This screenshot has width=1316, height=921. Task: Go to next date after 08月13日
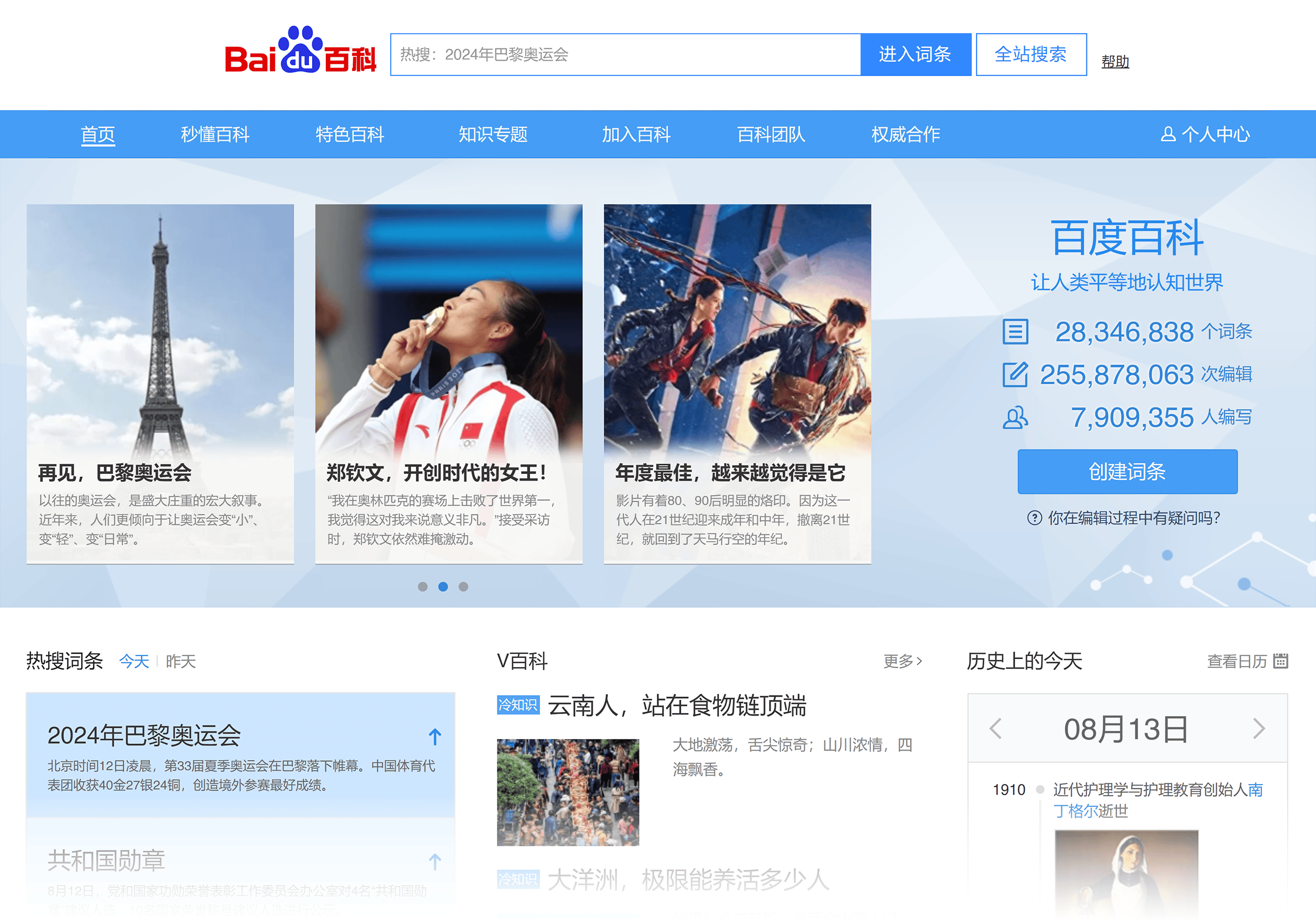pos(1259,729)
